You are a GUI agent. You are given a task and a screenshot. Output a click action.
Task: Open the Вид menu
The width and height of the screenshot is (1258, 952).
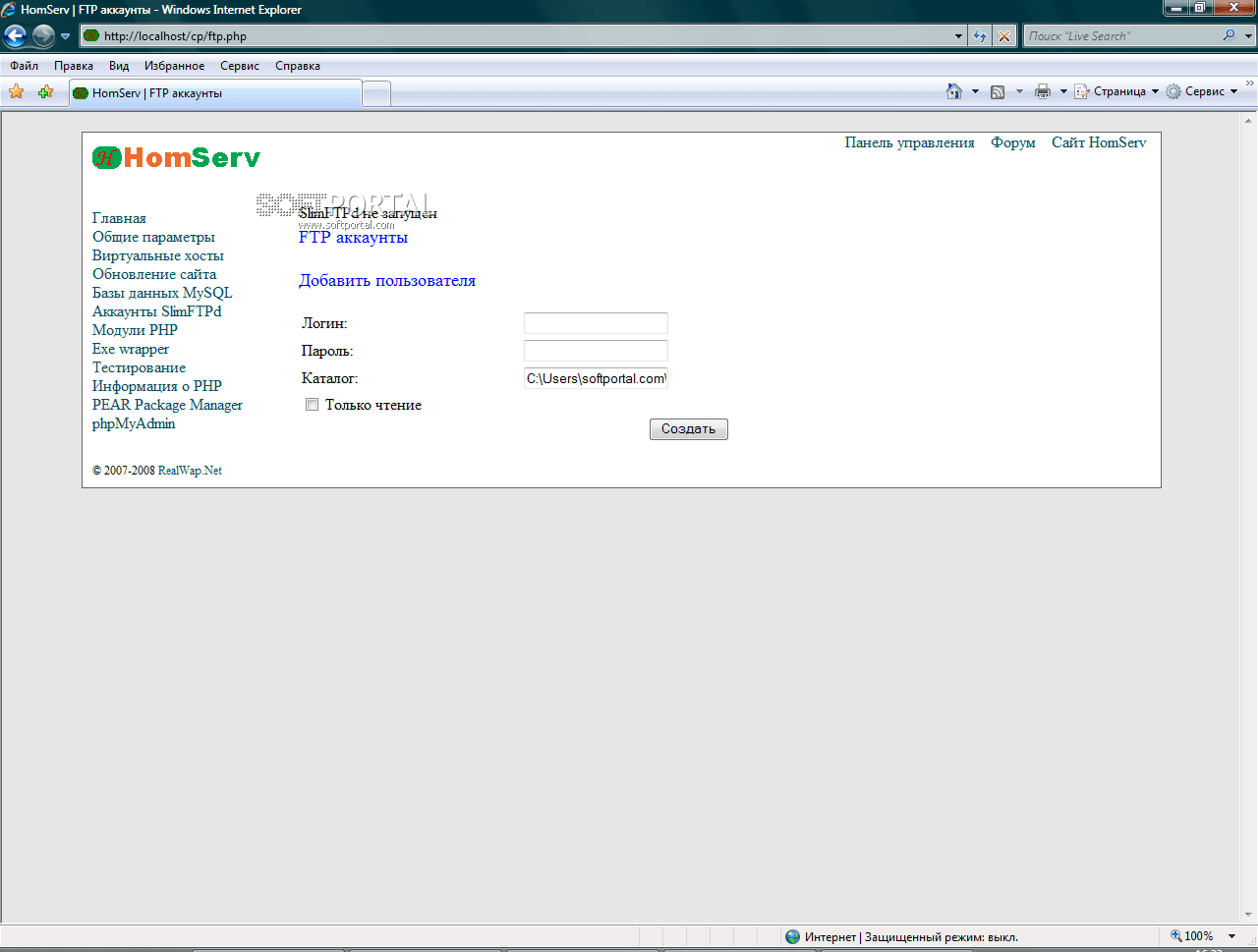tap(119, 66)
